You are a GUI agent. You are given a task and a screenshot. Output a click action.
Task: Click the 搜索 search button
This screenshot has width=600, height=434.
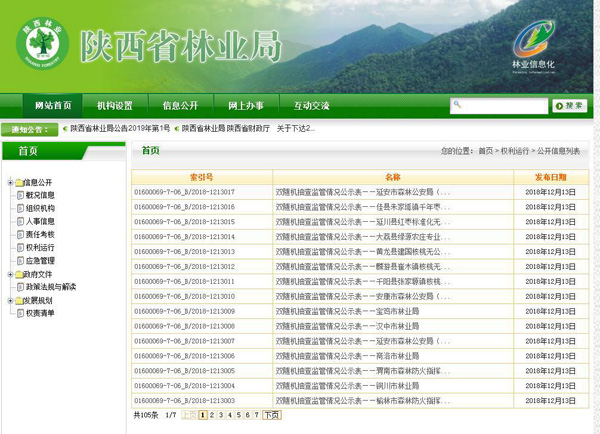pyautogui.click(x=569, y=105)
